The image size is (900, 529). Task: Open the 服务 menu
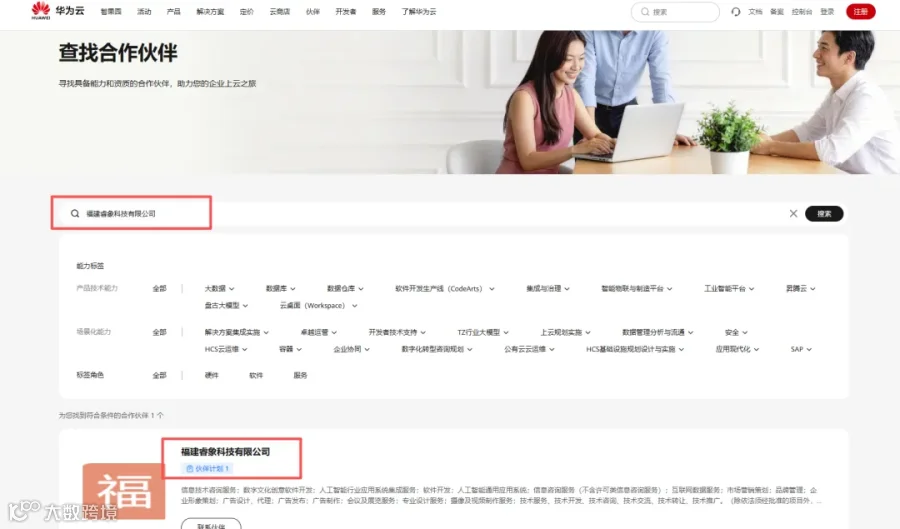379,11
